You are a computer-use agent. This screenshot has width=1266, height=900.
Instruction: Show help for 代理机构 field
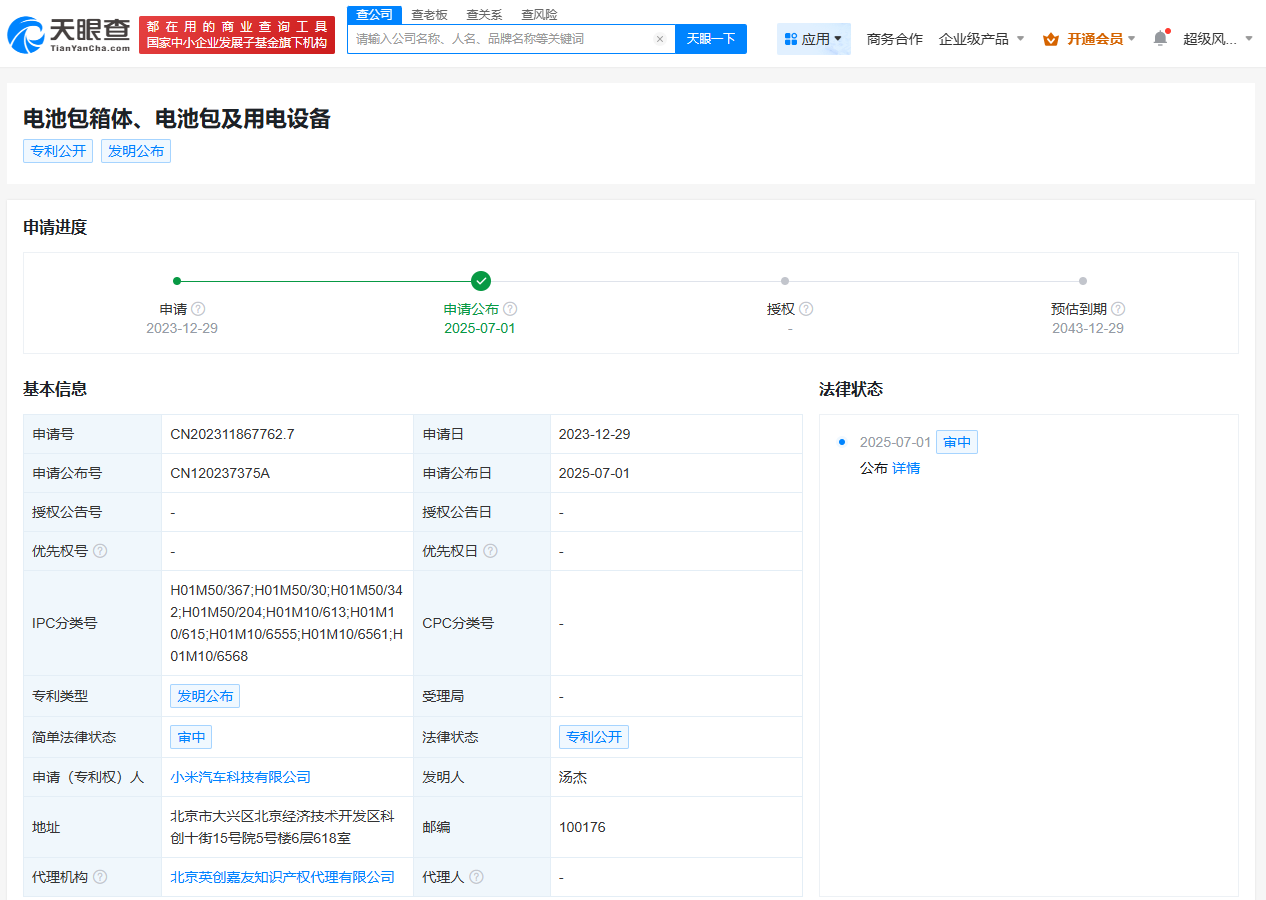(100, 877)
